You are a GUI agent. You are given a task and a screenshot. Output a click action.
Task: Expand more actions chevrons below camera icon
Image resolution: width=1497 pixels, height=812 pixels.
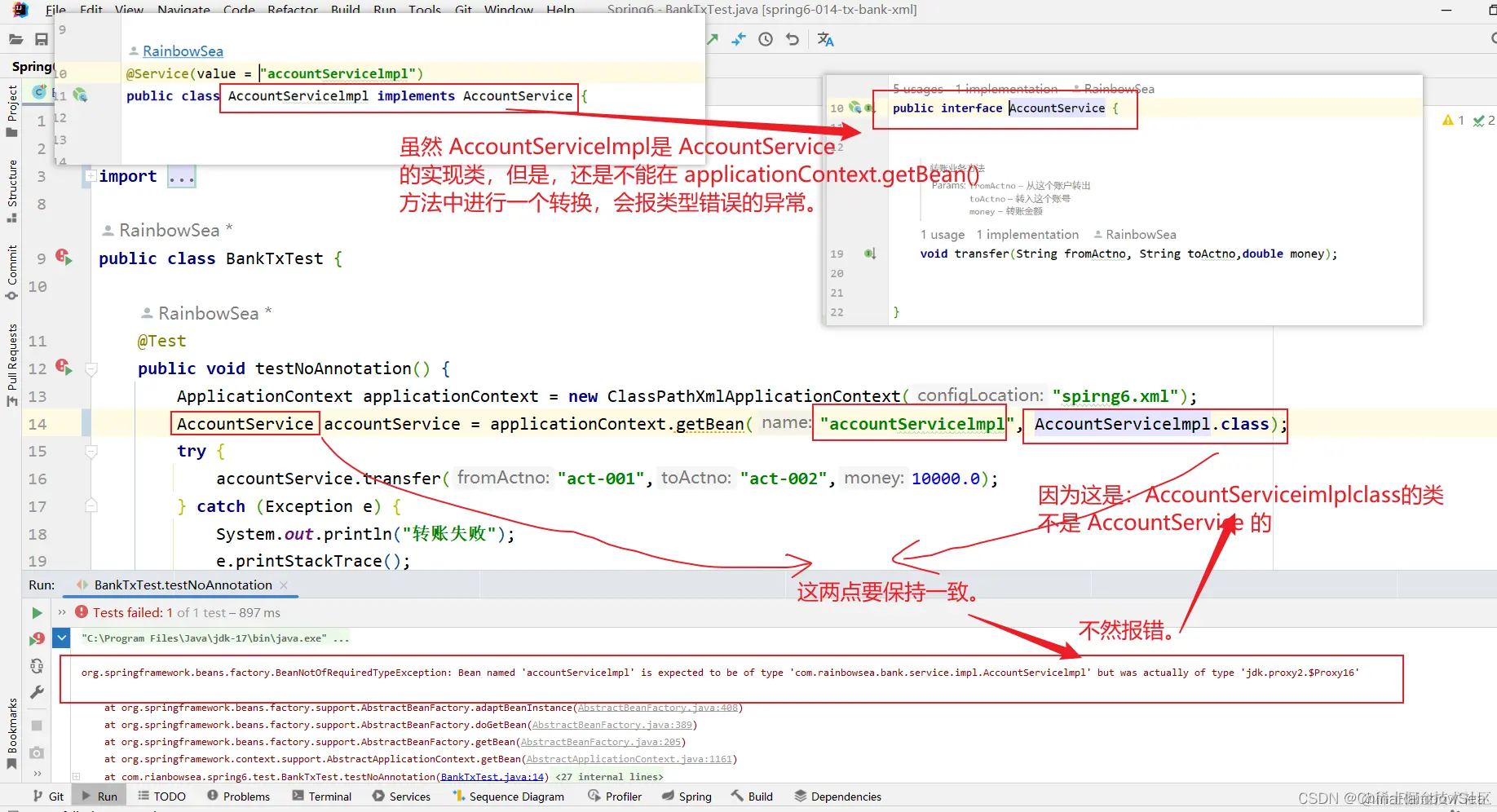pyautogui.click(x=37, y=774)
